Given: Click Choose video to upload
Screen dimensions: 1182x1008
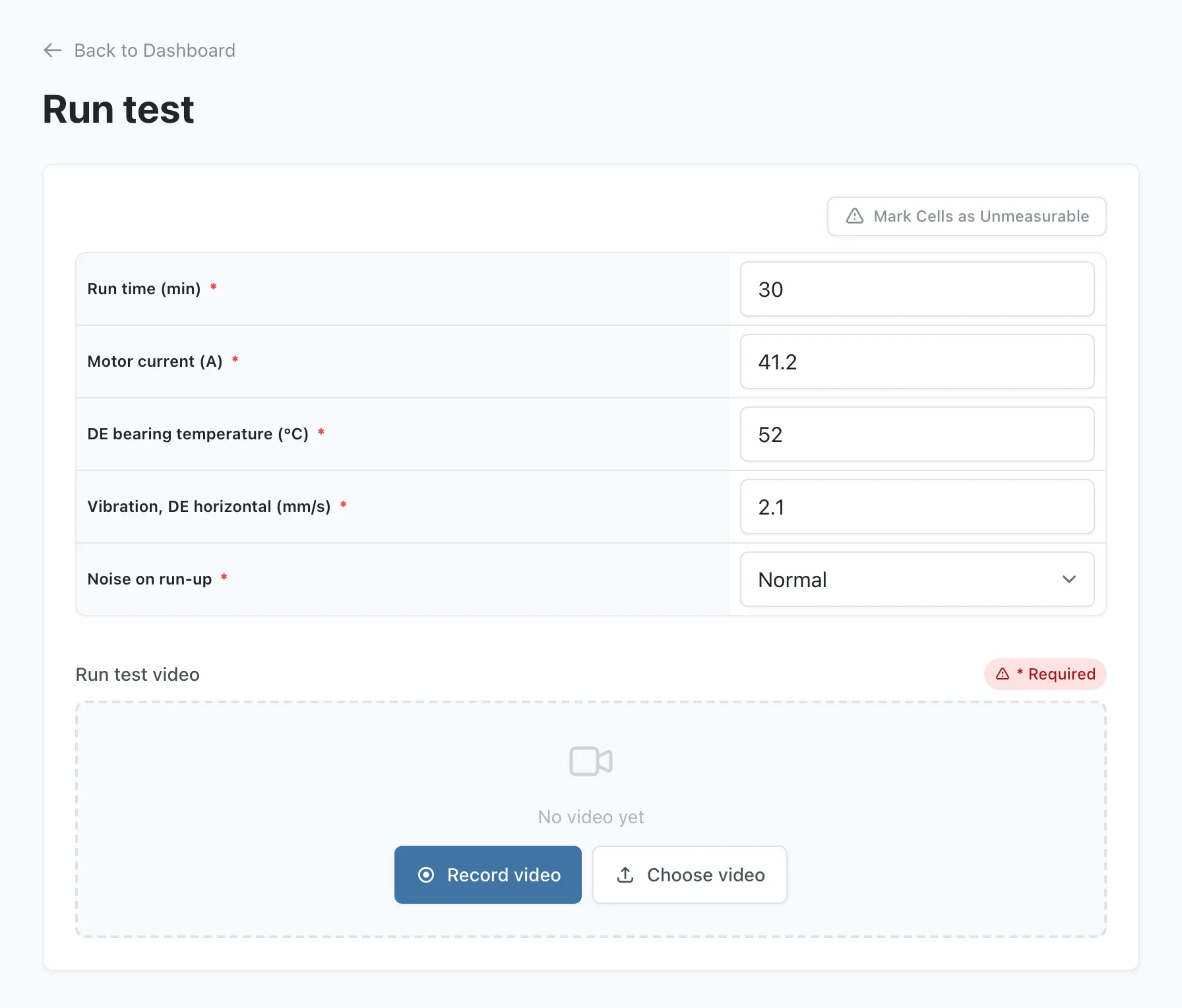Looking at the screenshot, I should (690, 875).
